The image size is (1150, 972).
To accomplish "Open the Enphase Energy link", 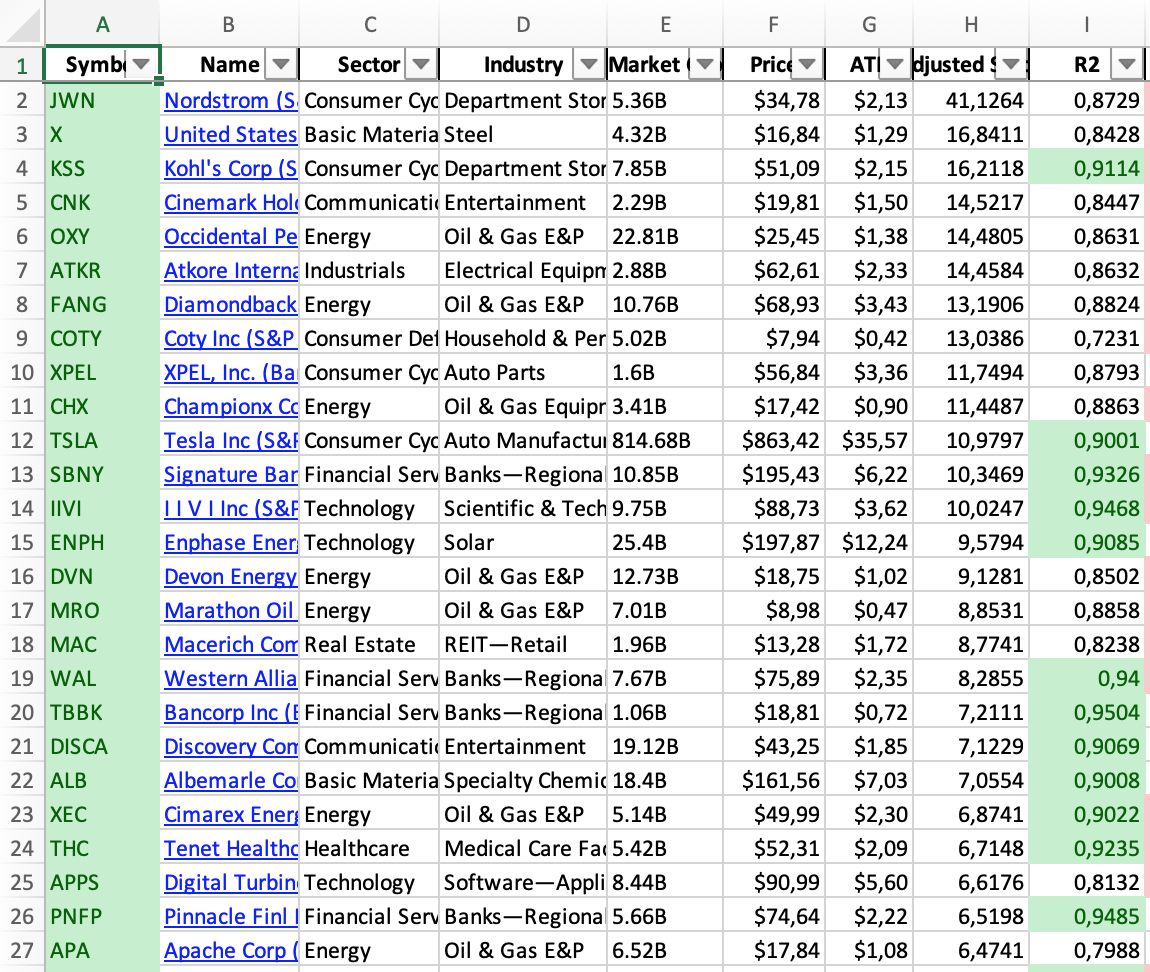I will (x=230, y=541).
